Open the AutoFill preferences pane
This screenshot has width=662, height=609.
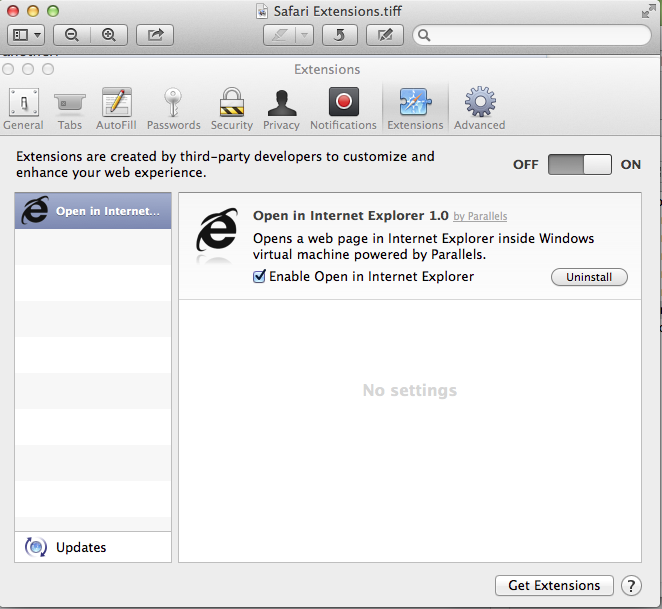(x=116, y=109)
